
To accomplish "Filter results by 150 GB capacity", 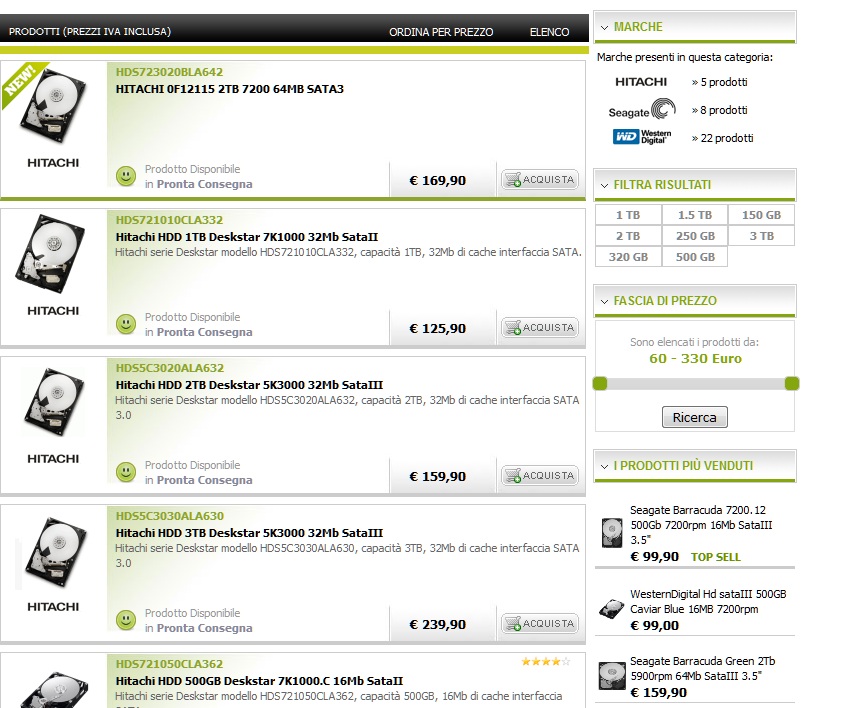I will coord(761,215).
